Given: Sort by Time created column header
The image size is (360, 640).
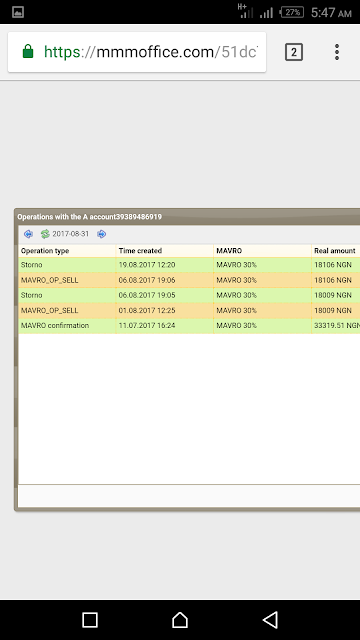Looking at the screenshot, I should tap(164, 251).
